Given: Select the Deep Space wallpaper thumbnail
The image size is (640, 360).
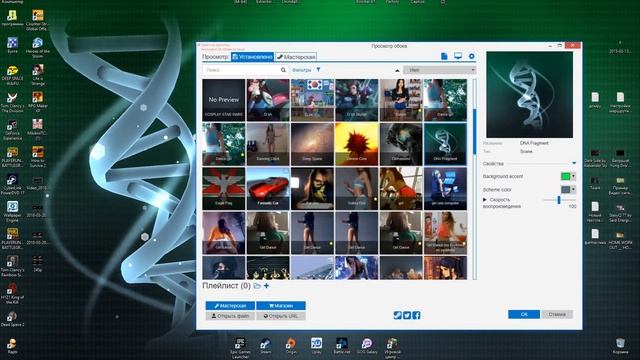Looking at the screenshot, I should click(x=312, y=144).
